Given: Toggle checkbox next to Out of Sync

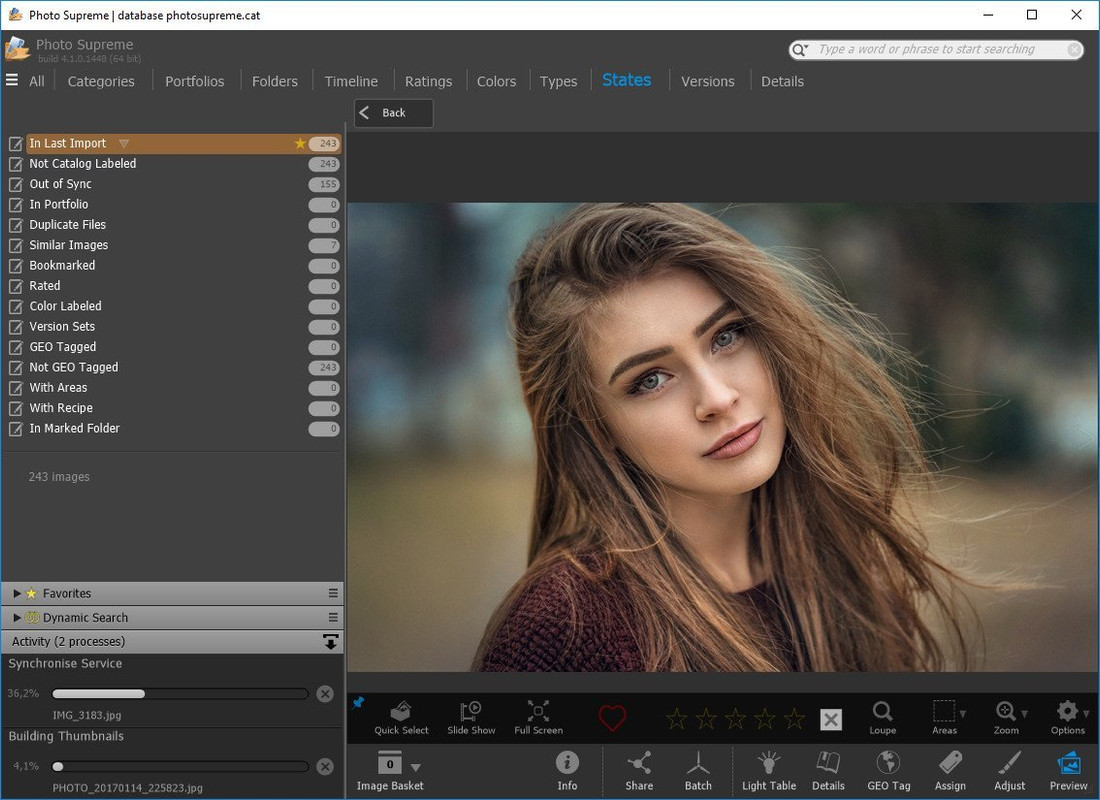Looking at the screenshot, I should 15,185.
